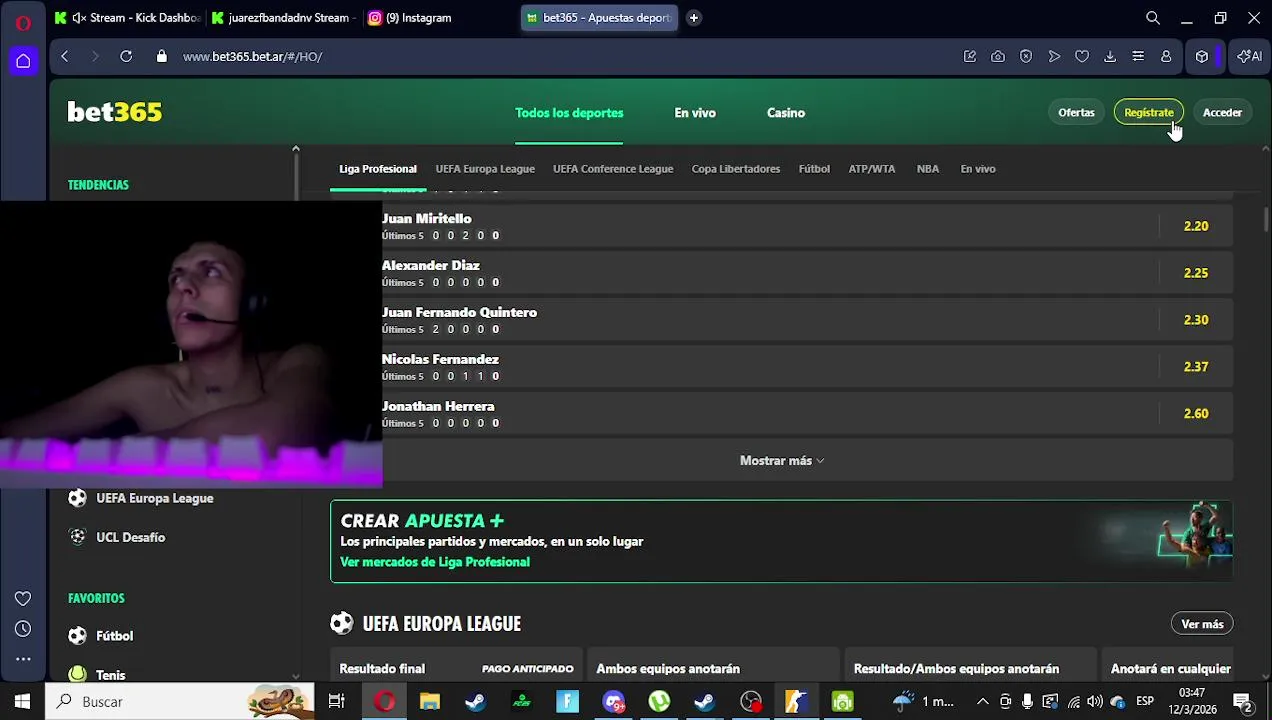Click the bet365 logo

point(114,112)
